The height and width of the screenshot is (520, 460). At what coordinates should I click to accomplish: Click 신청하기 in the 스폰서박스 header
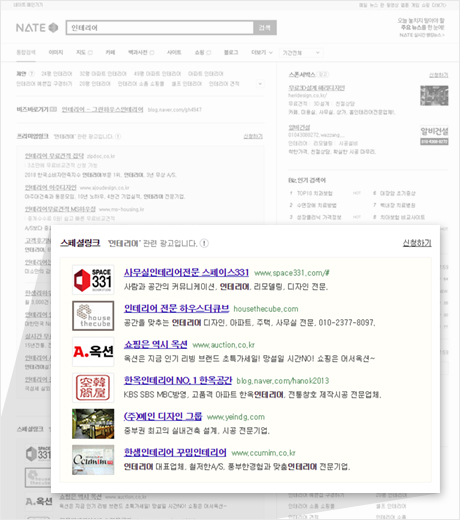(438, 75)
